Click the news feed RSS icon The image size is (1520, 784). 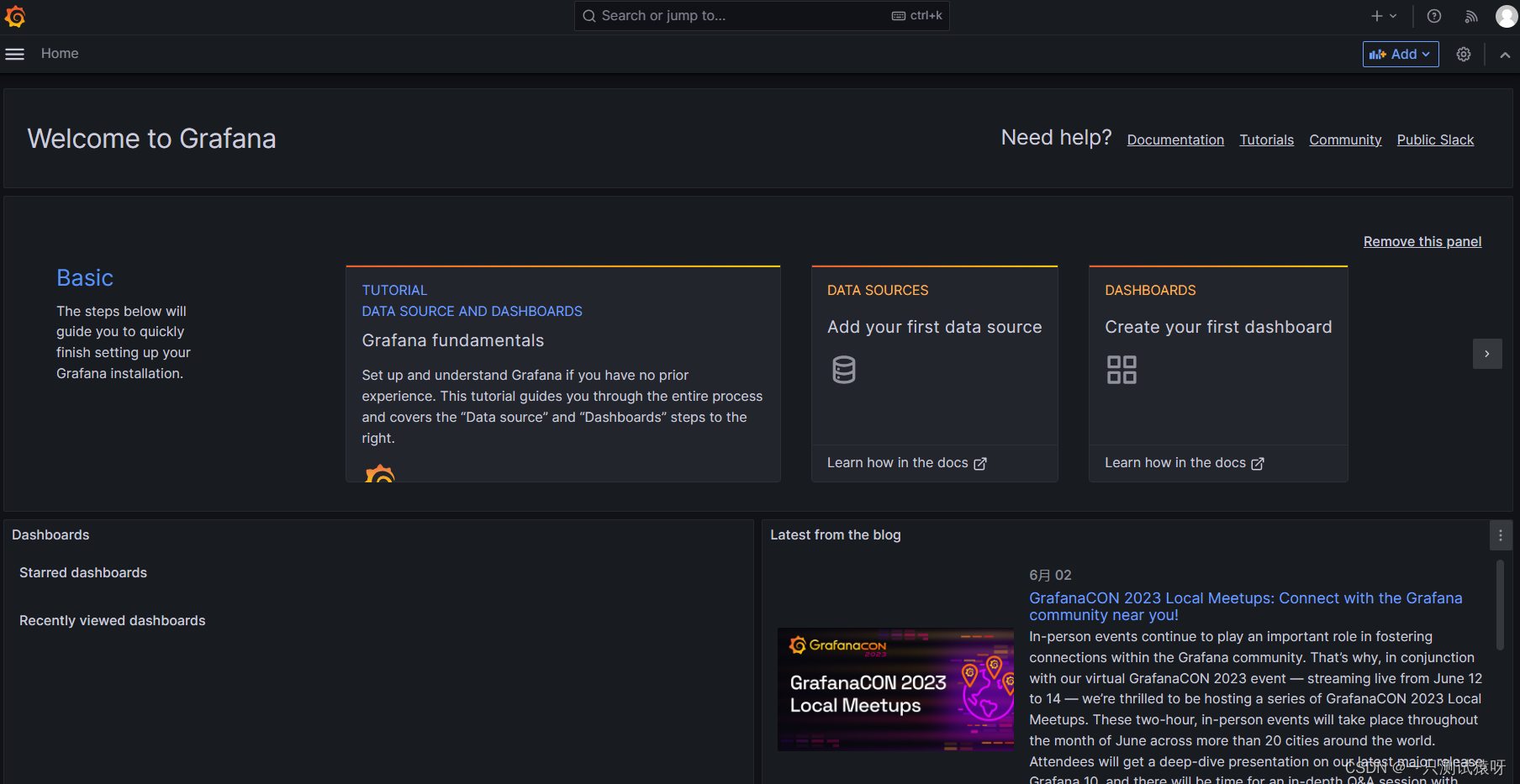1470,15
